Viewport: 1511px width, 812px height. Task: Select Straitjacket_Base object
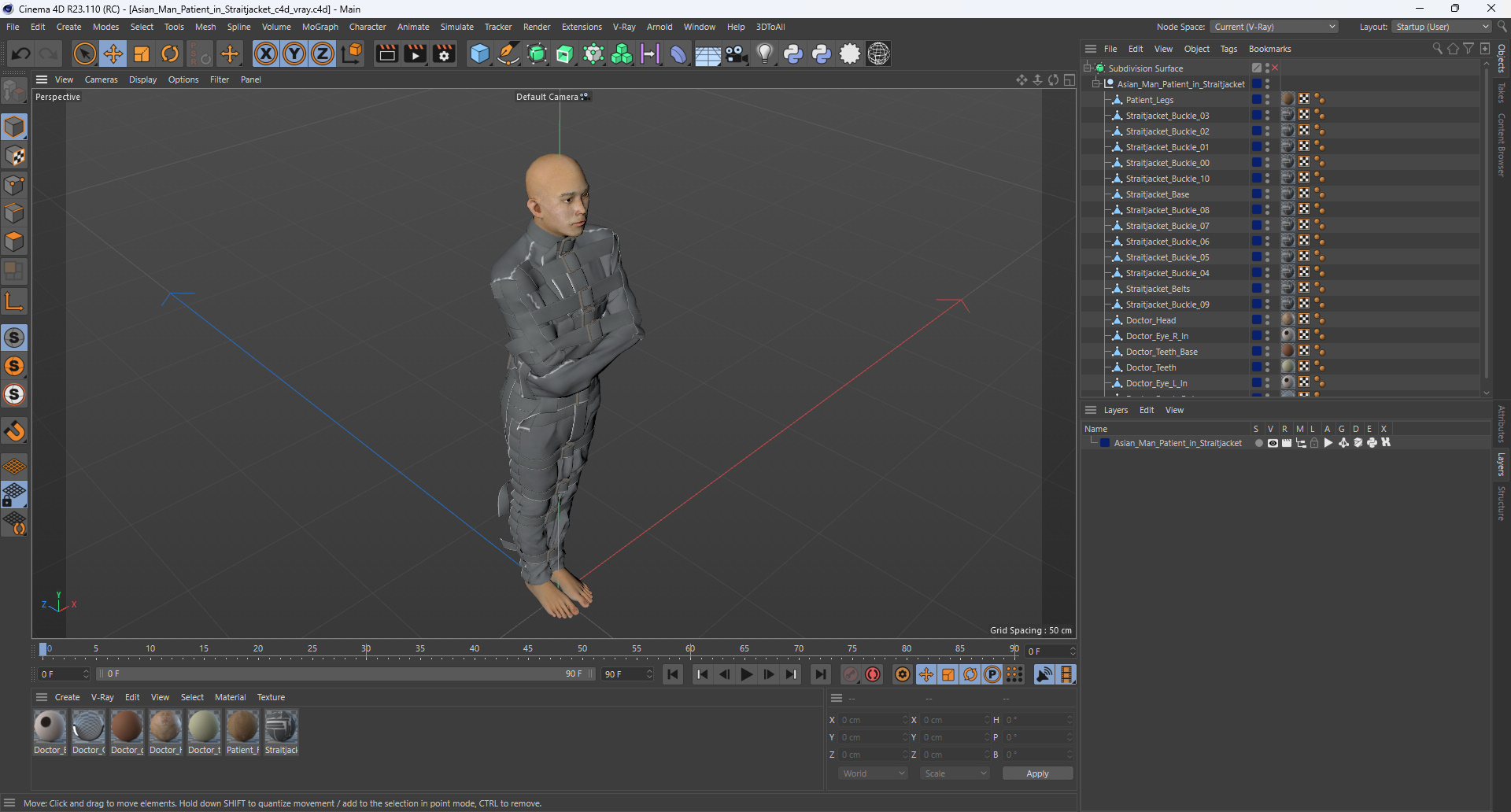tap(1157, 194)
